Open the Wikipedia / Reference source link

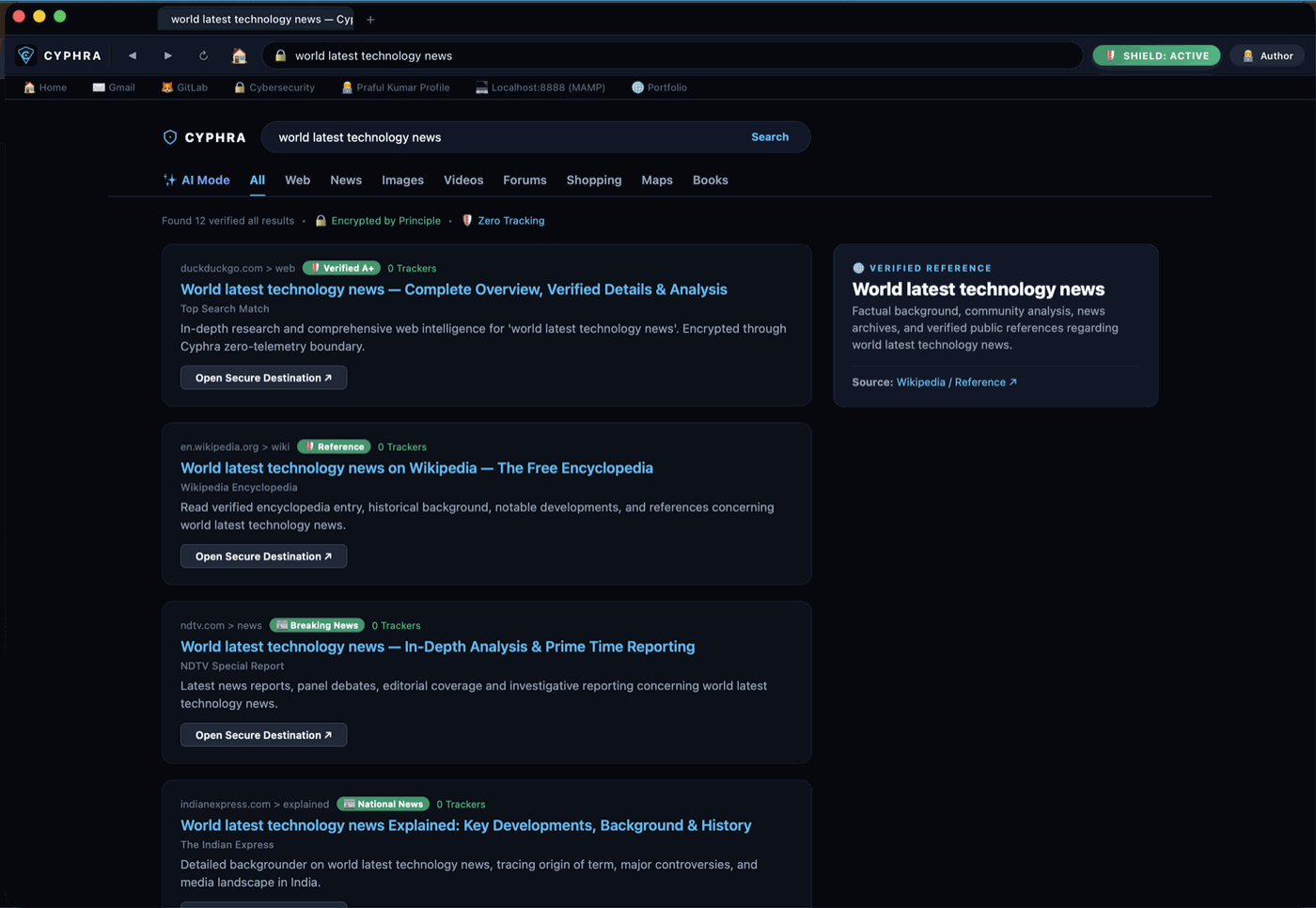pyautogui.click(x=957, y=383)
